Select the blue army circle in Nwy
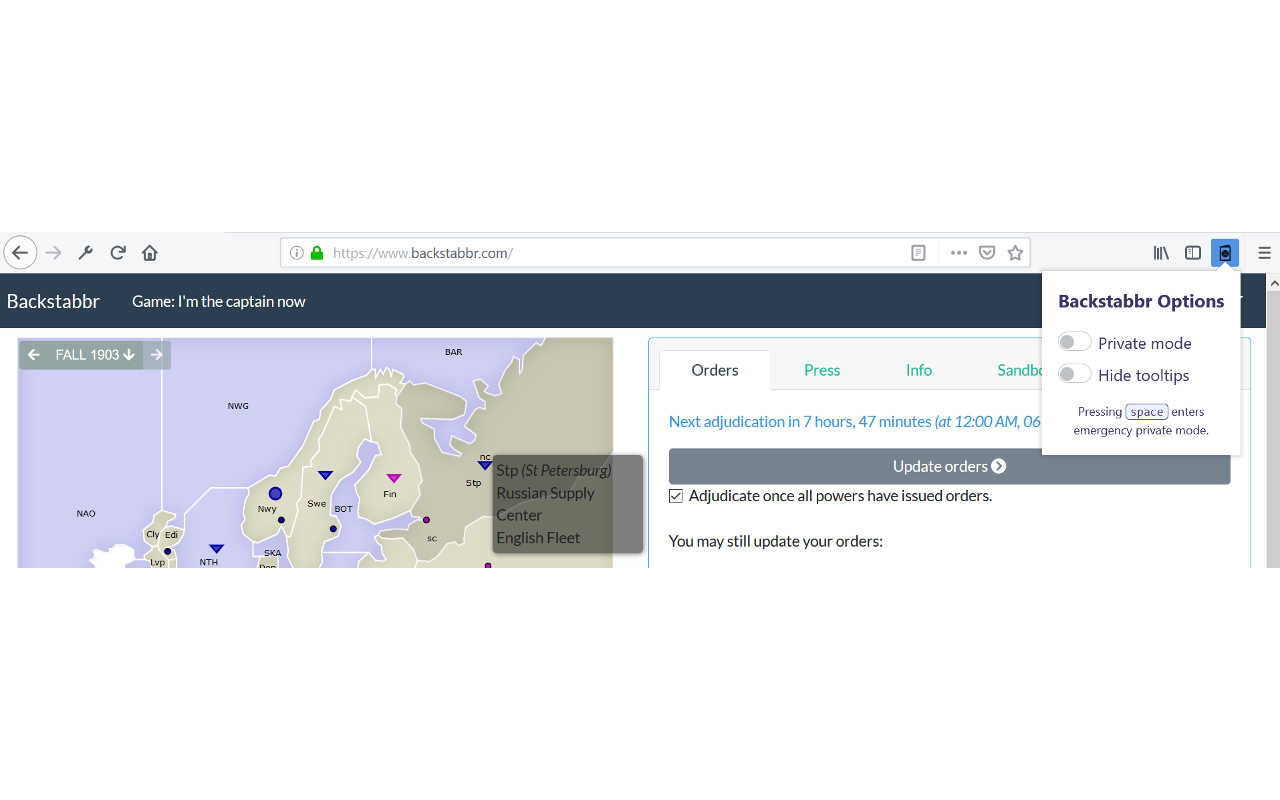This screenshot has width=1280, height=800. point(275,494)
